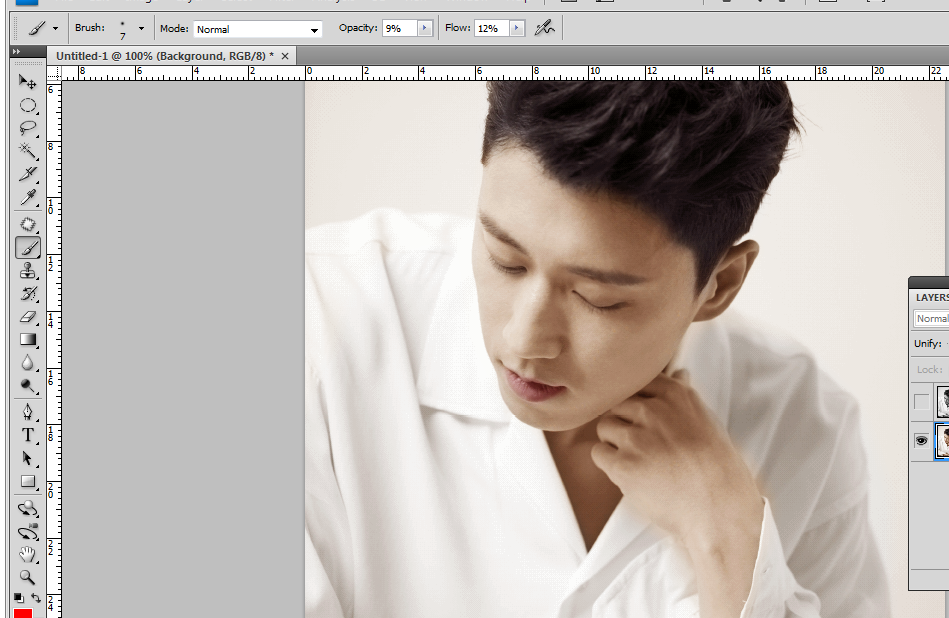Select the Elliptical Marquee tool
This screenshot has width=949, height=618.
coord(27,105)
